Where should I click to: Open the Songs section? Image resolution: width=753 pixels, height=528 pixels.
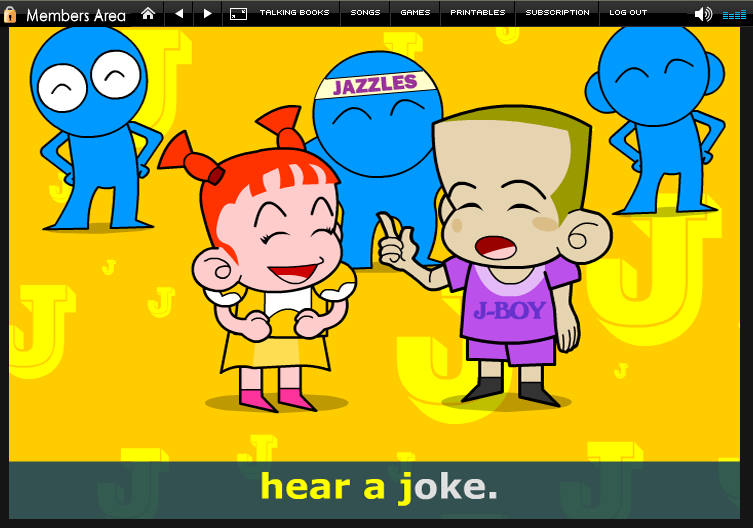(365, 13)
